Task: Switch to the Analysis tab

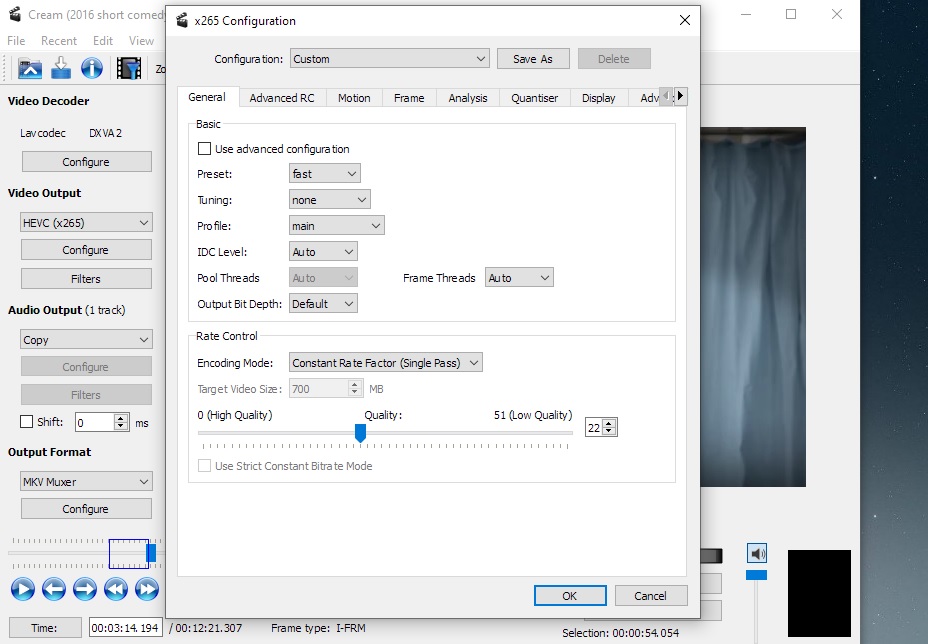Action: tap(468, 98)
